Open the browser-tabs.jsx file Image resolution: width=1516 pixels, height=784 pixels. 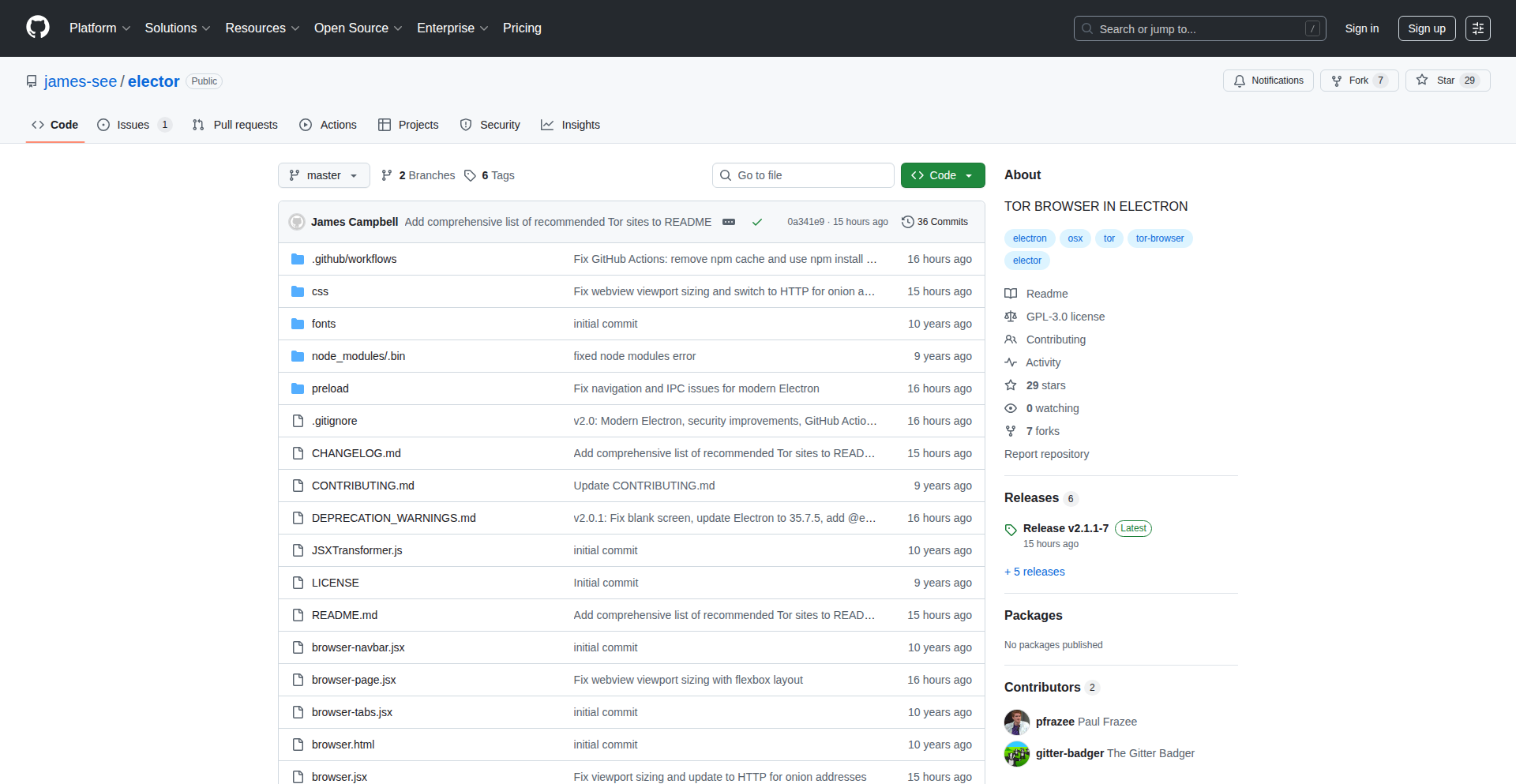(x=352, y=712)
